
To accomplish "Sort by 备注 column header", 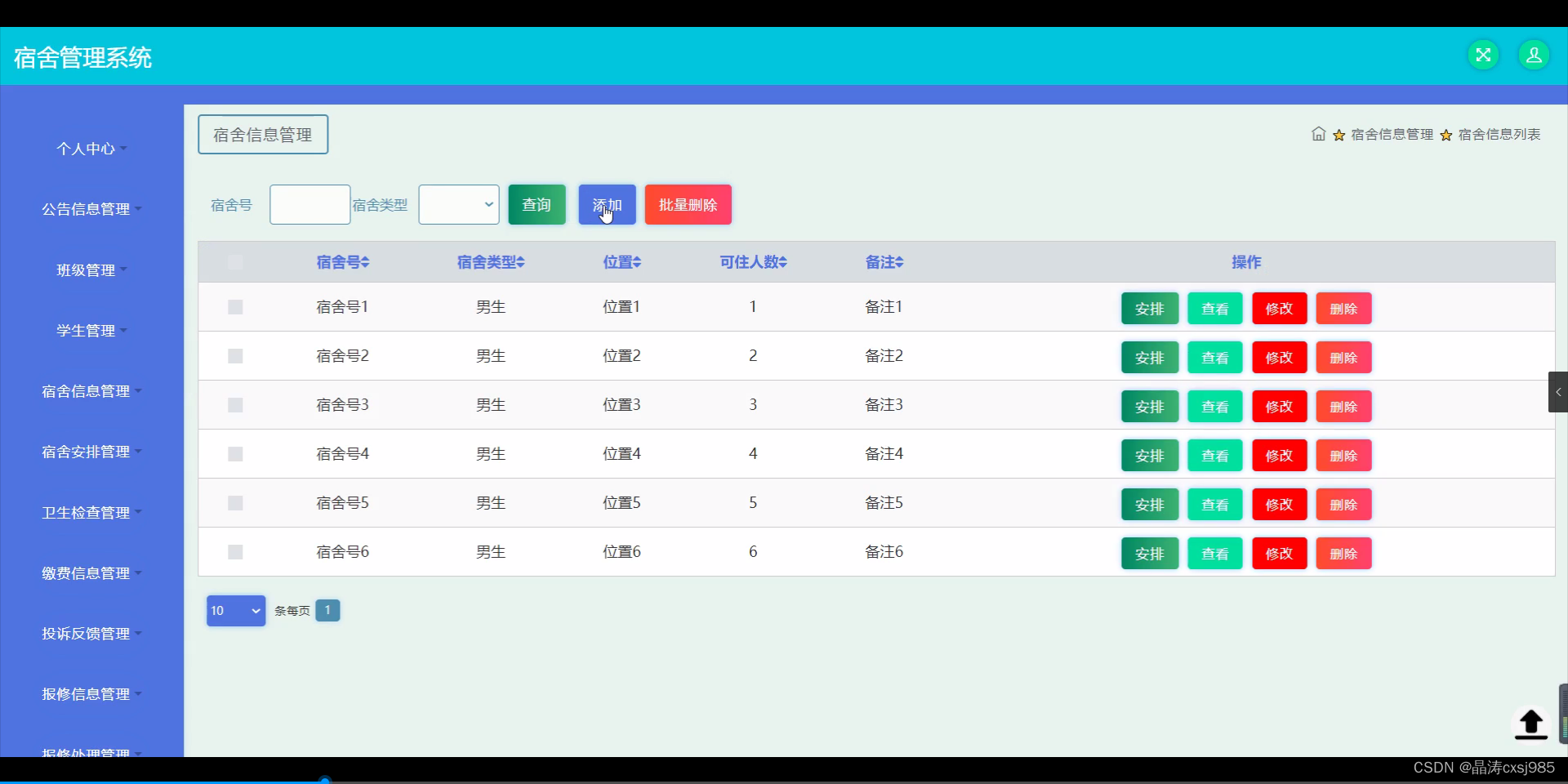I will coord(884,262).
